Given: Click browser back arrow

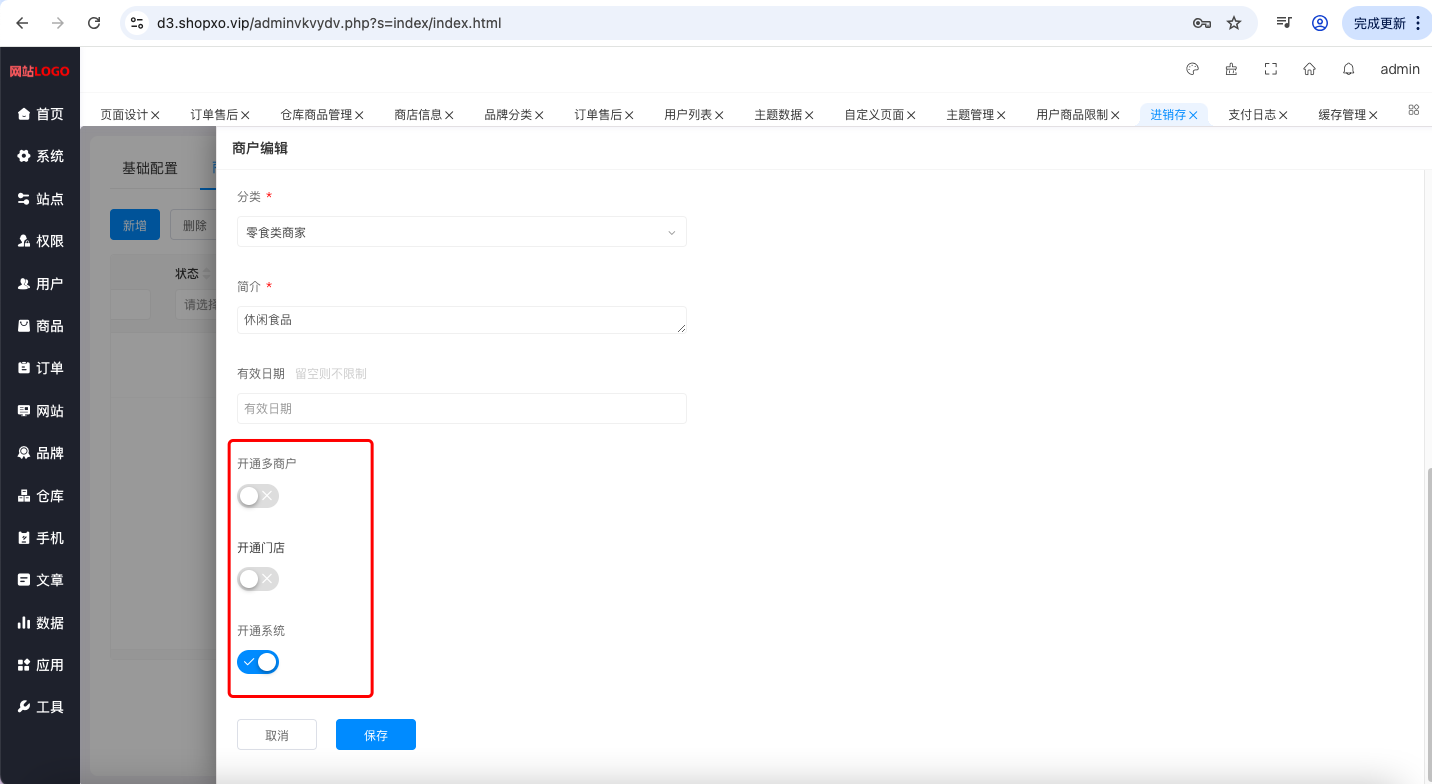Looking at the screenshot, I should pos(22,23).
